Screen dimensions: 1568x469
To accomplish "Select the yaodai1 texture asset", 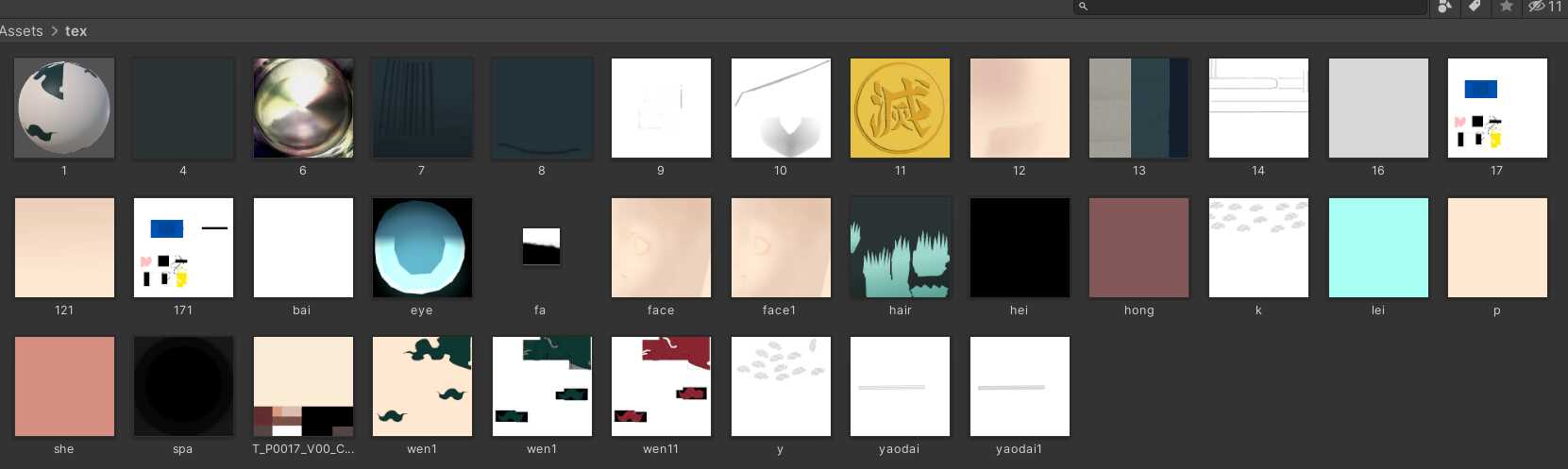I will pyautogui.click(x=1020, y=386).
